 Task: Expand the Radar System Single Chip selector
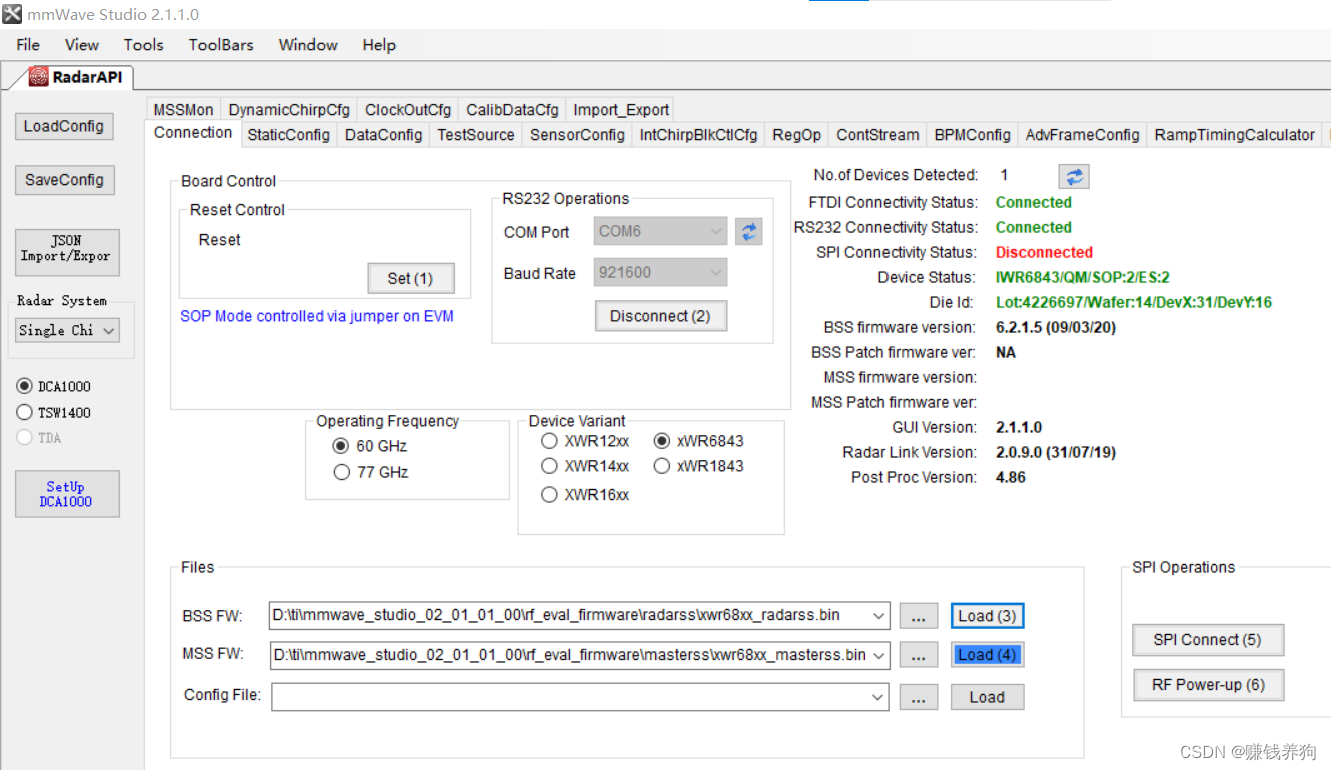(x=110, y=330)
